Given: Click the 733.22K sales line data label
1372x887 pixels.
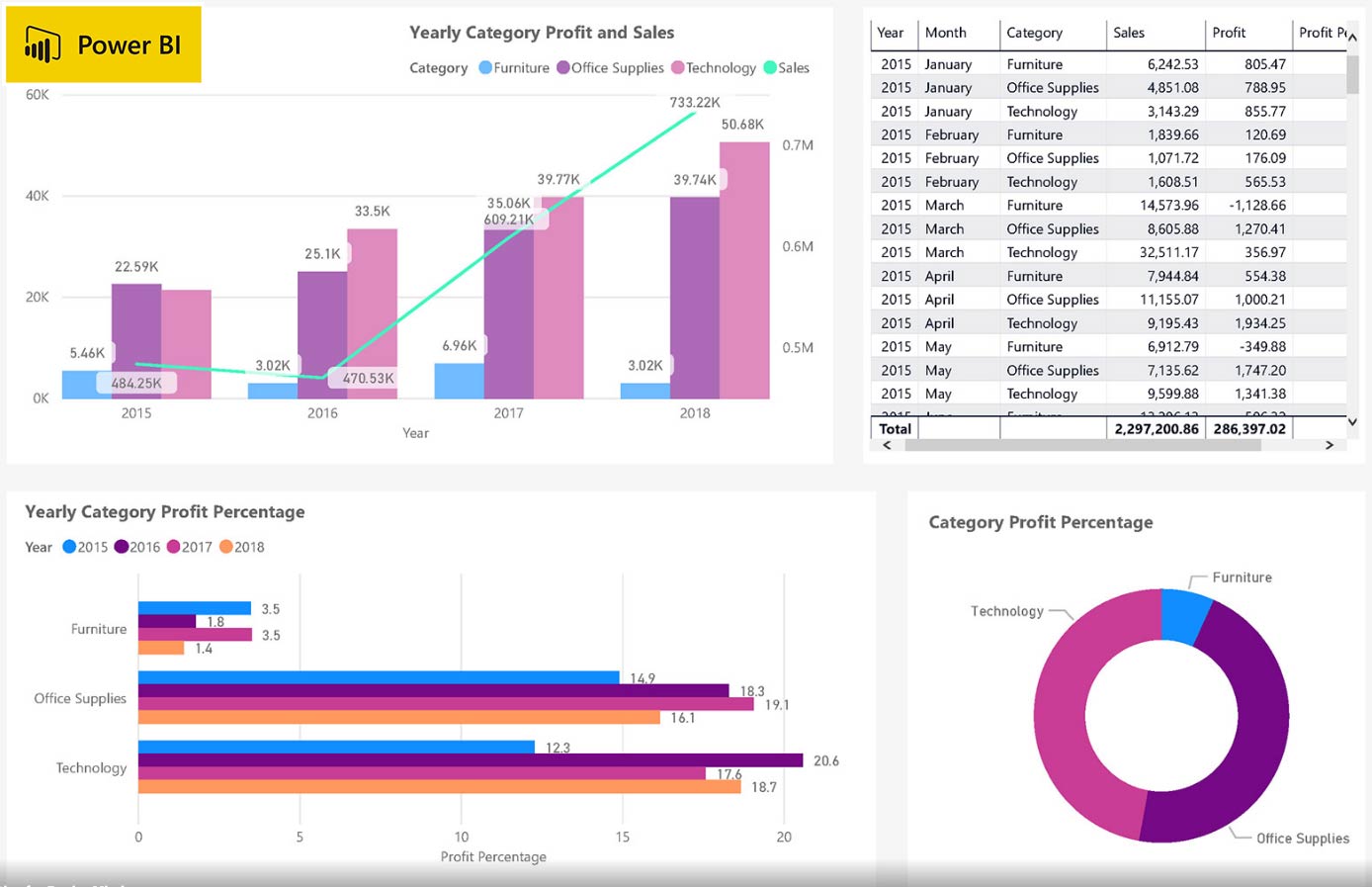Looking at the screenshot, I should pos(695,103).
